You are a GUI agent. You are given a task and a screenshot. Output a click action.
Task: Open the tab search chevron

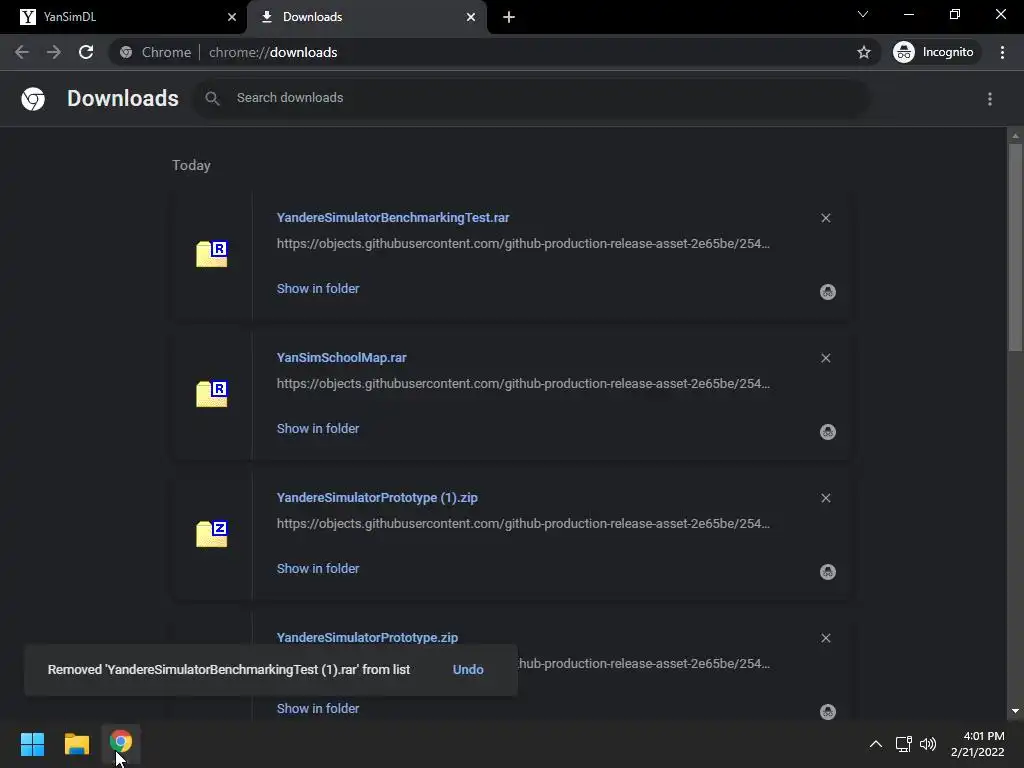[x=862, y=14]
